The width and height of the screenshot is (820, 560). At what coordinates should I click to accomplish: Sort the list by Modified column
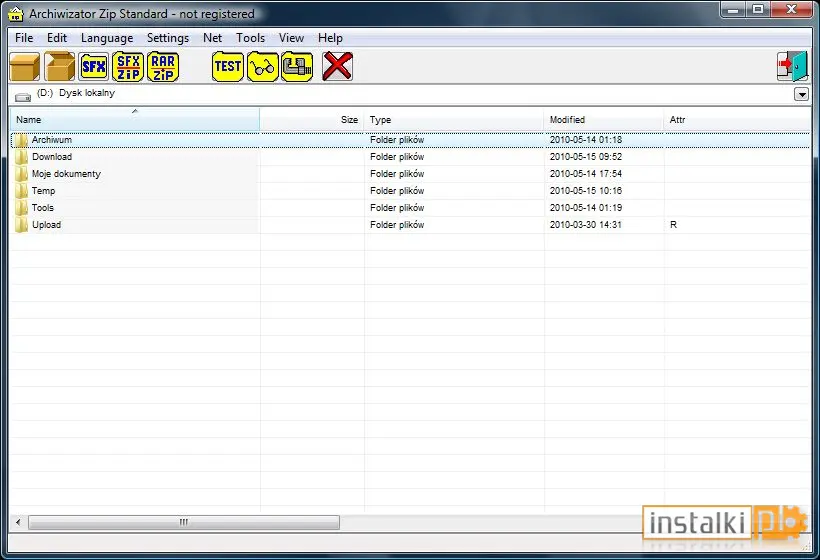[x=604, y=120]
